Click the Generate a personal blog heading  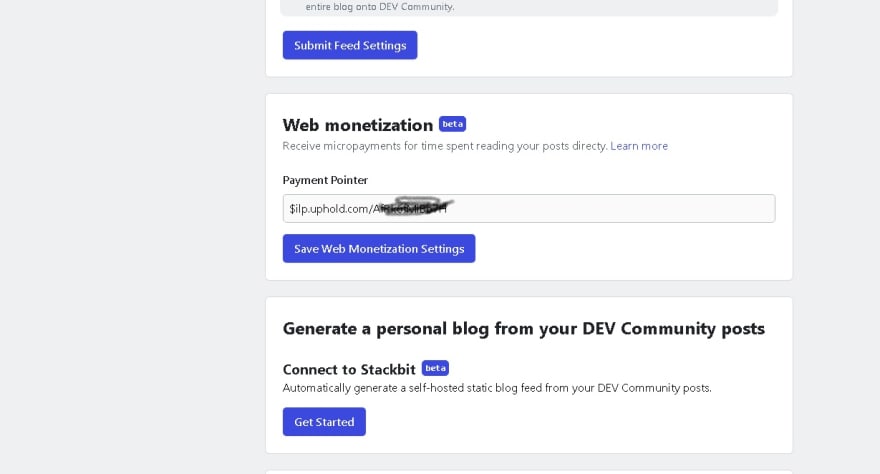[x=523, y=328]
